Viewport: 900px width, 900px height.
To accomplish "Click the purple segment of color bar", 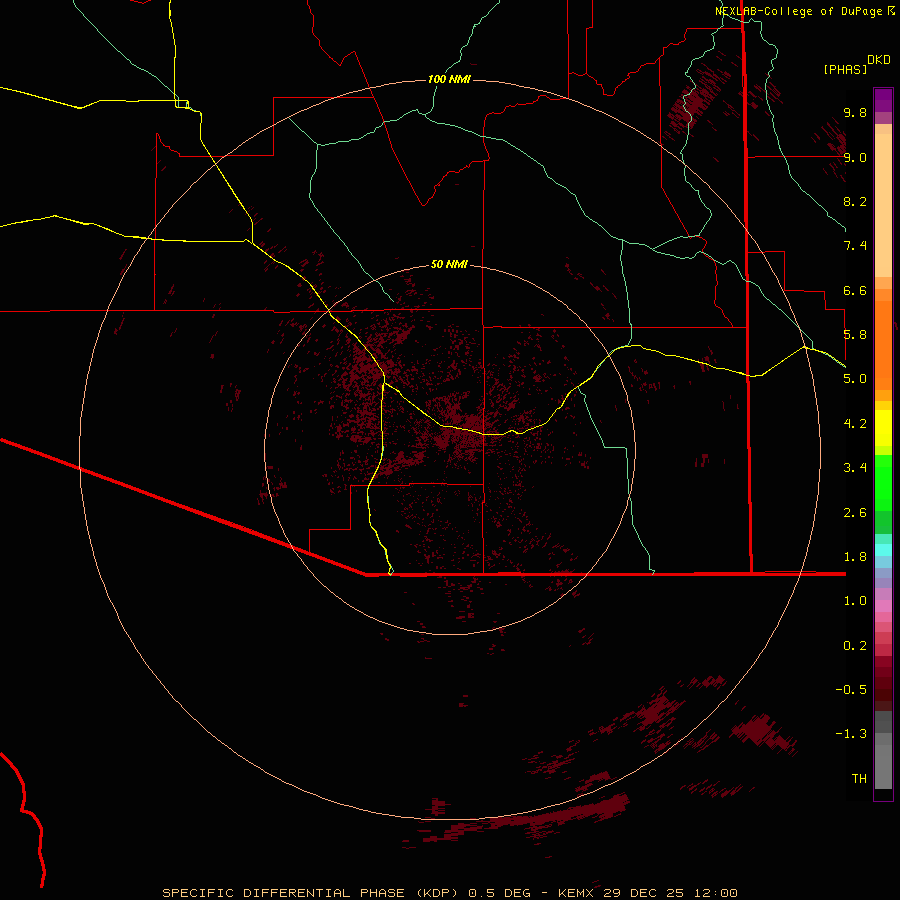I will pos(883,100).
